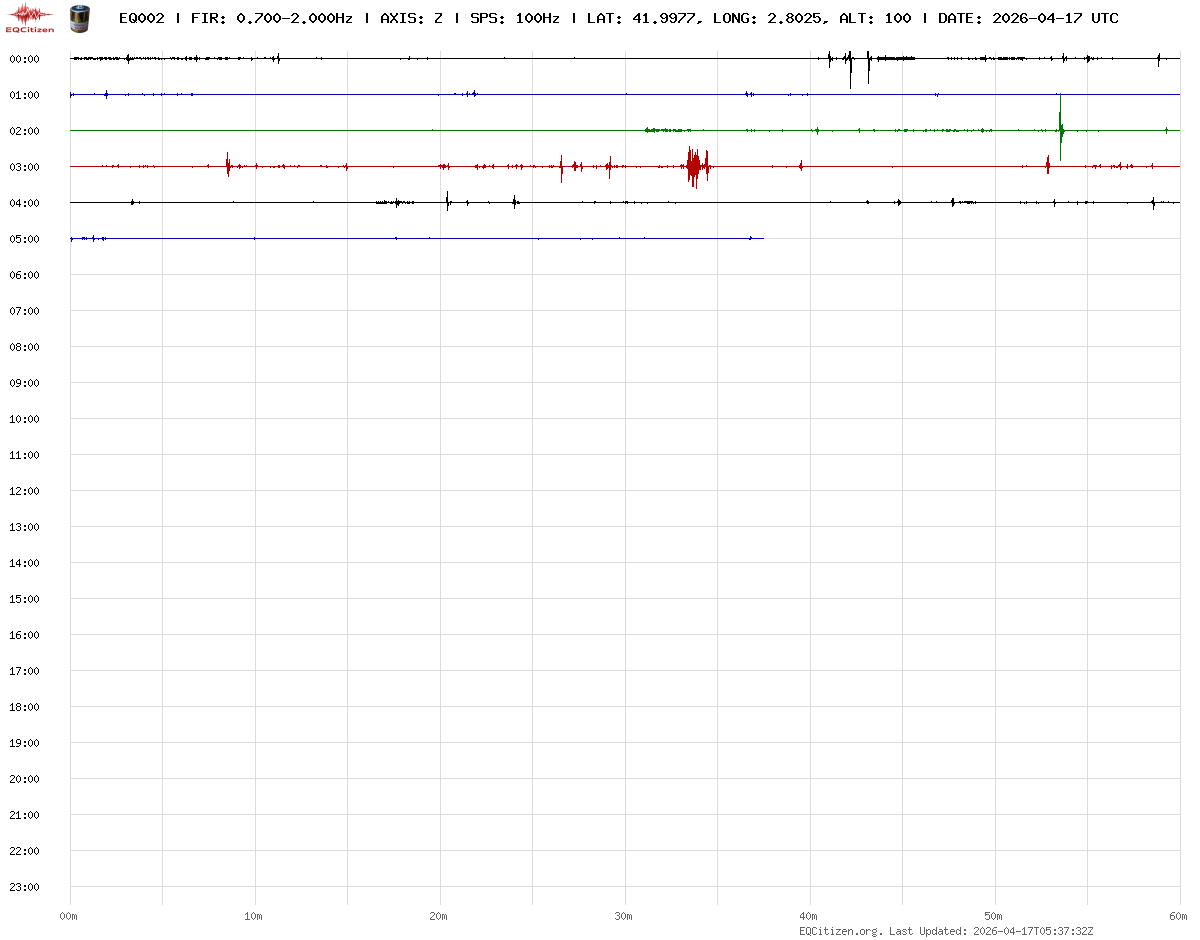Click the FIR: 0.700-2.000Hz filter text

pyautogui.click(x=272, y=18)
